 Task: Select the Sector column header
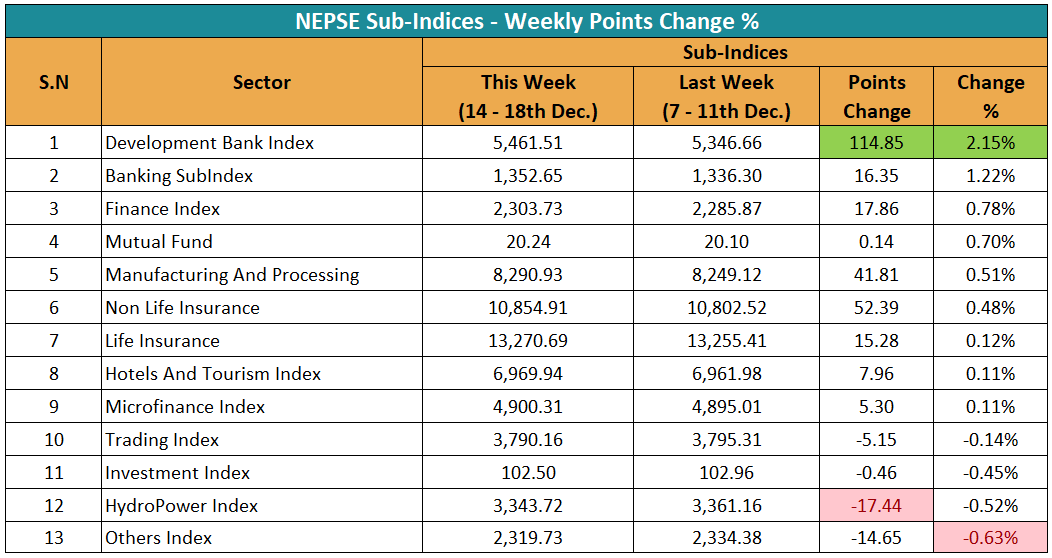click(262, 82)
